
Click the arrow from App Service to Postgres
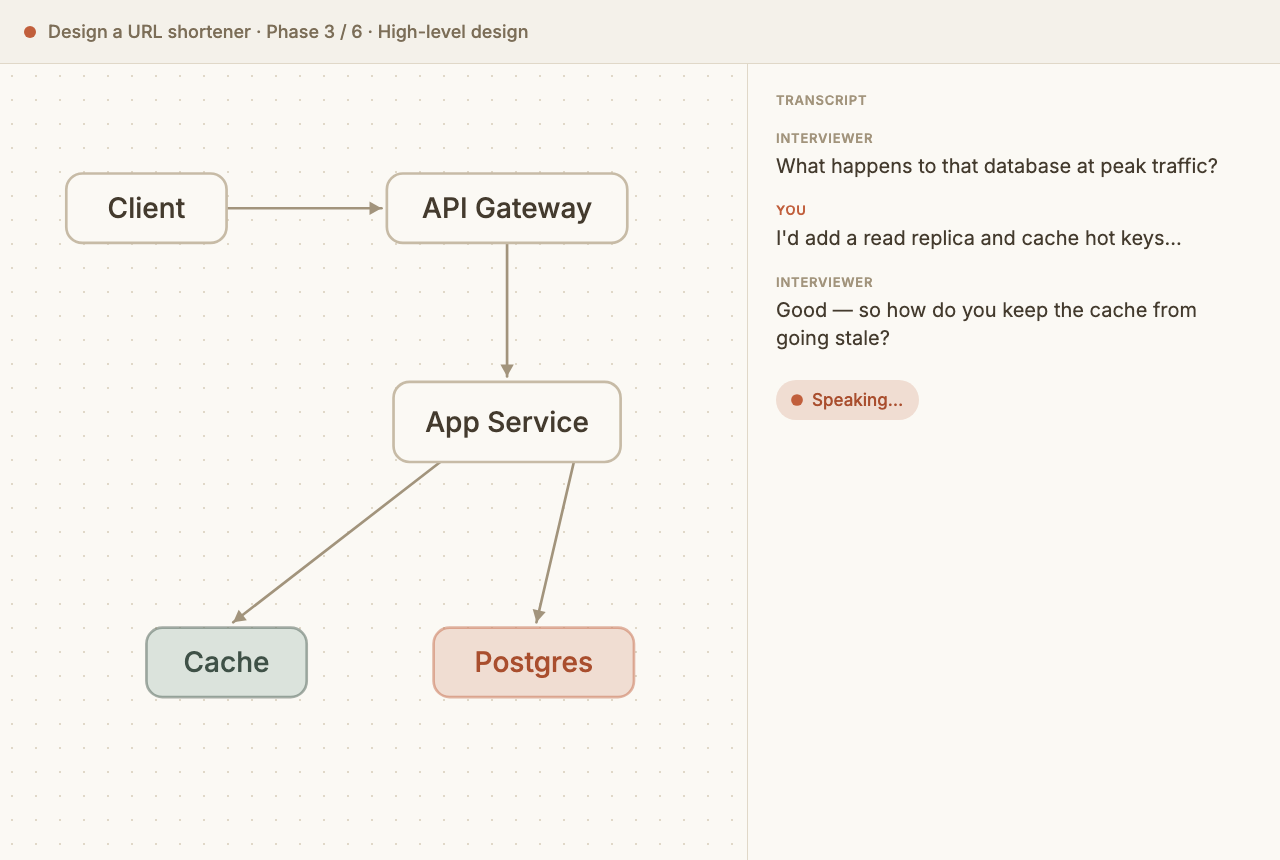555,543
